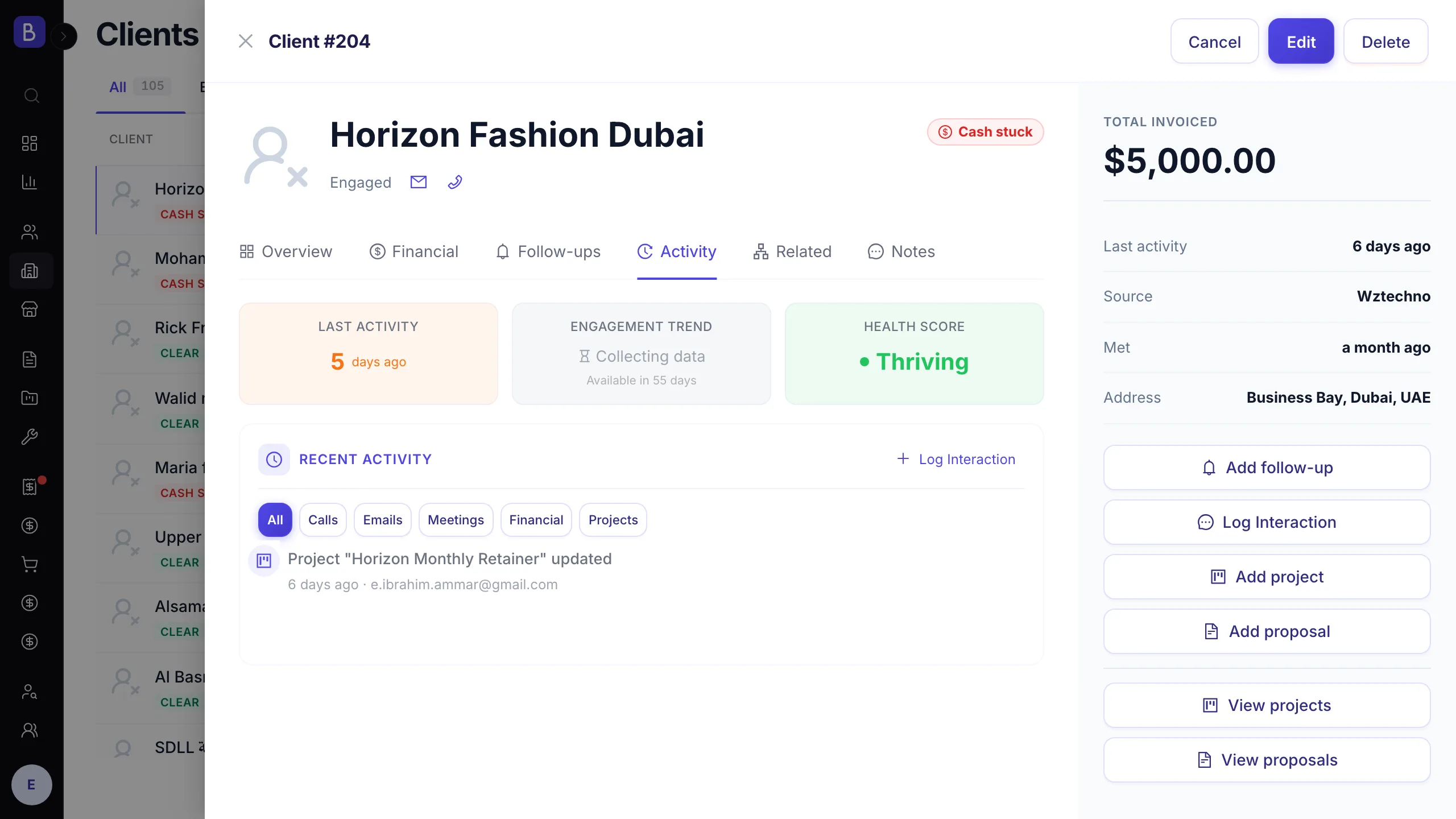Open the team users icon near sidebar bottom

pyautogui.click(x=30, y=730)
